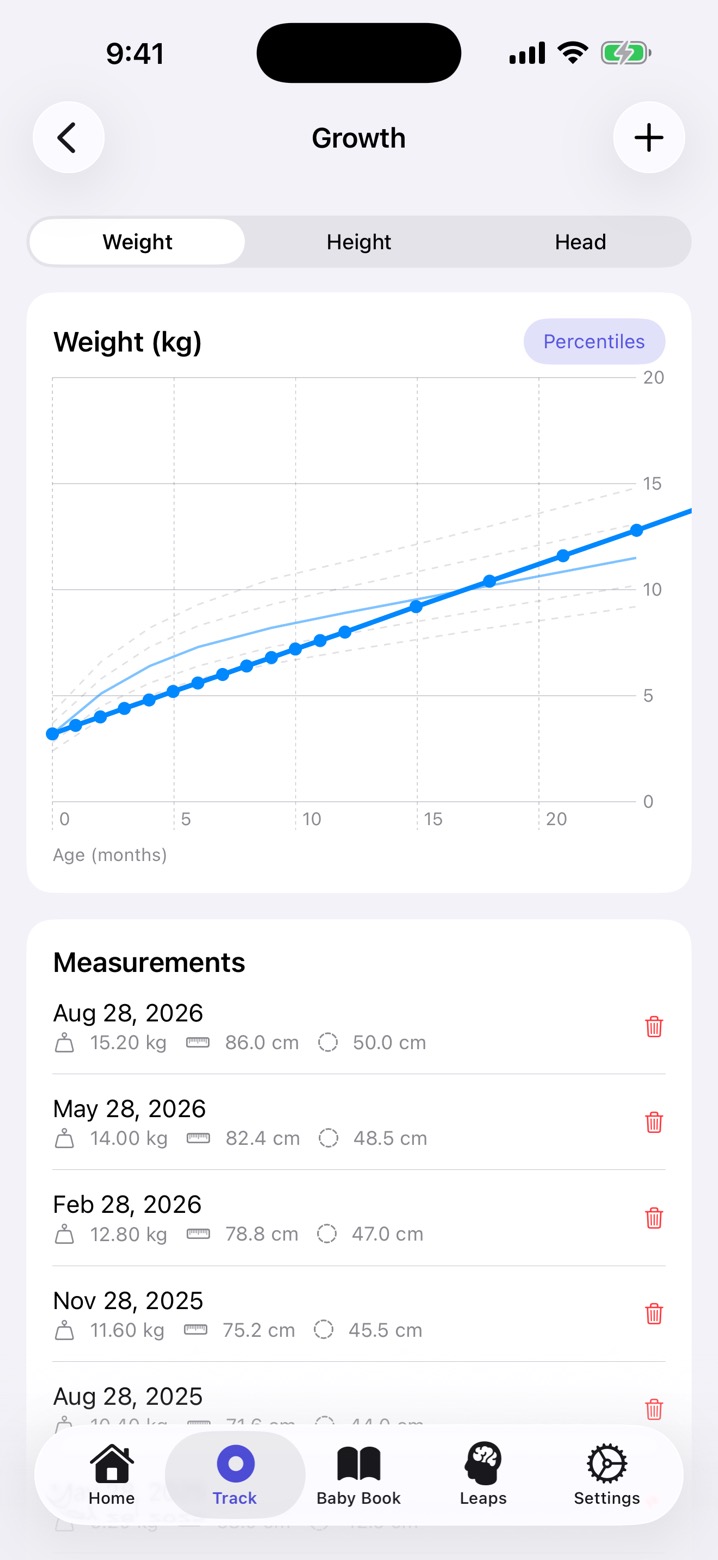Delete the Feb 28, 2026 measurement

click(x=654, y=1218)
